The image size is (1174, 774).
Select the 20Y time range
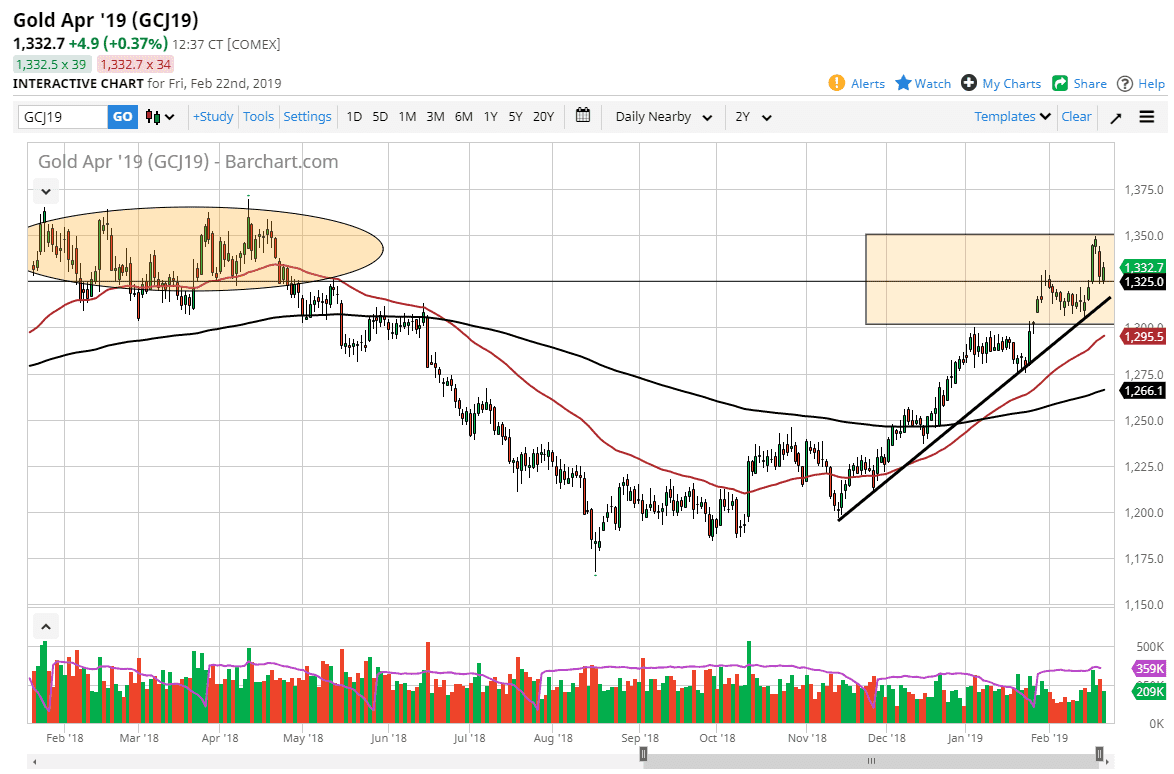[544, 117]
